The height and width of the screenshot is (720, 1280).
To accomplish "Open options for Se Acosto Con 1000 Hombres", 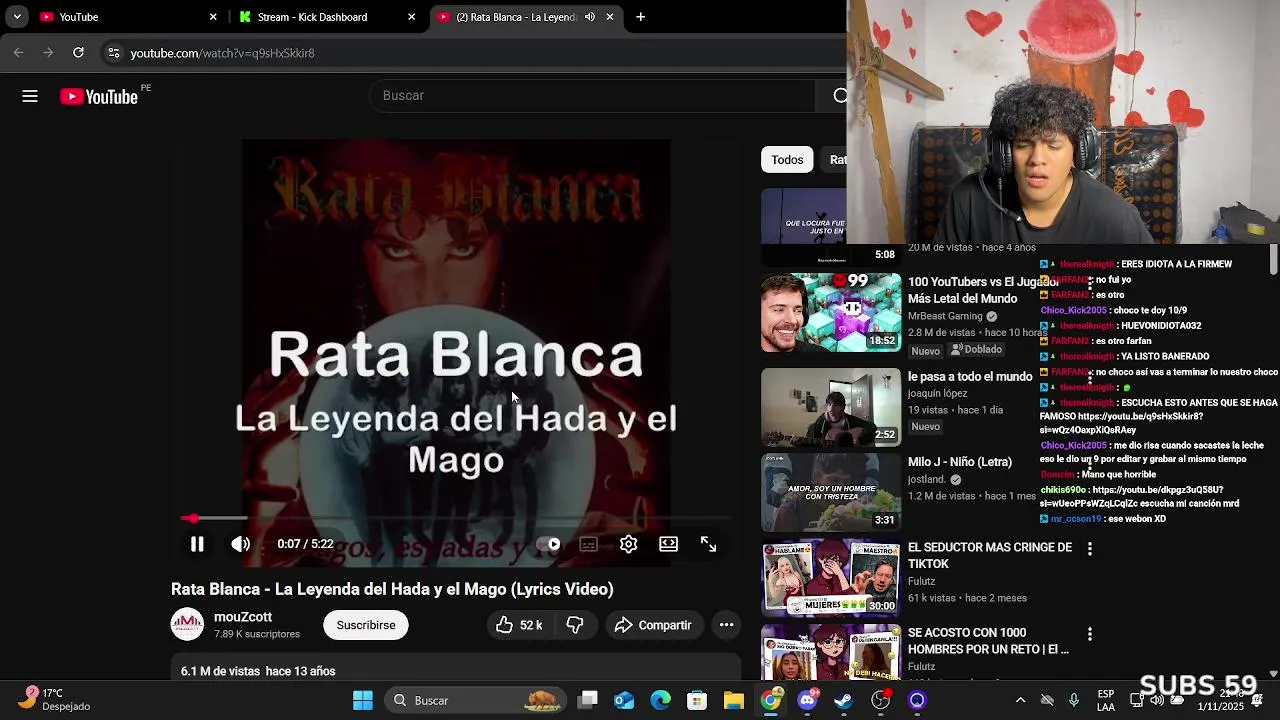I will pos(1089,634).
